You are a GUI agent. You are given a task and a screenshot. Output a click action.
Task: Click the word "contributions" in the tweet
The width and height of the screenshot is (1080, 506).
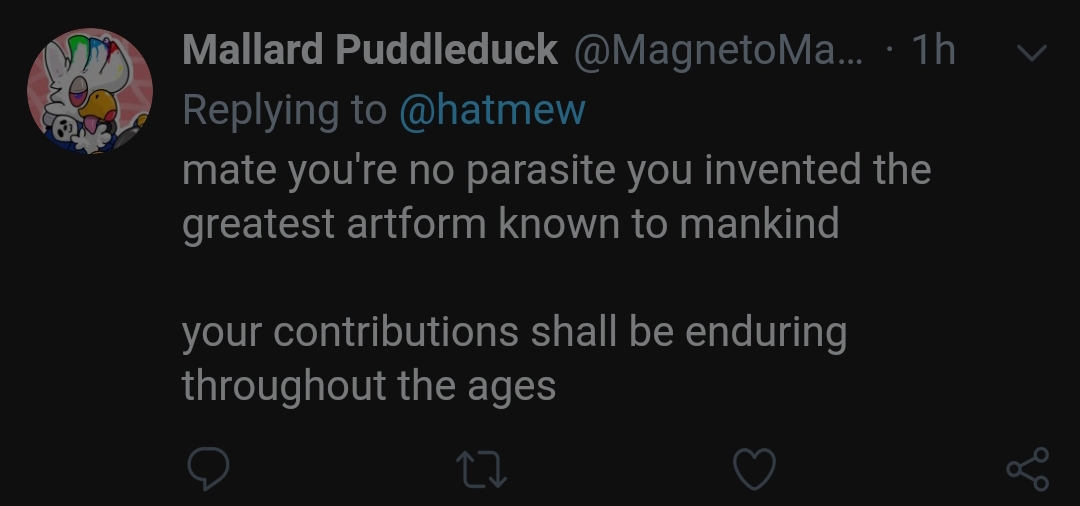coord(396,332)
